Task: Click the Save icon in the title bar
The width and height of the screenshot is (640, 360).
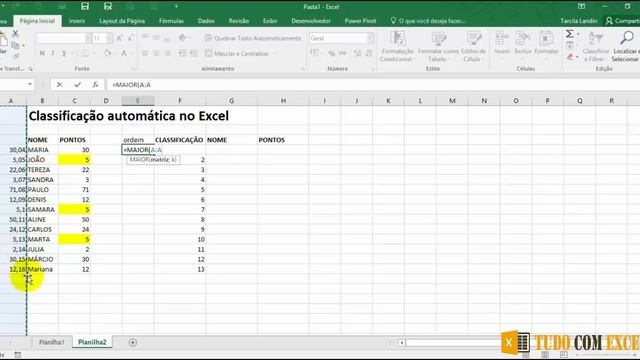Action: 85,6
